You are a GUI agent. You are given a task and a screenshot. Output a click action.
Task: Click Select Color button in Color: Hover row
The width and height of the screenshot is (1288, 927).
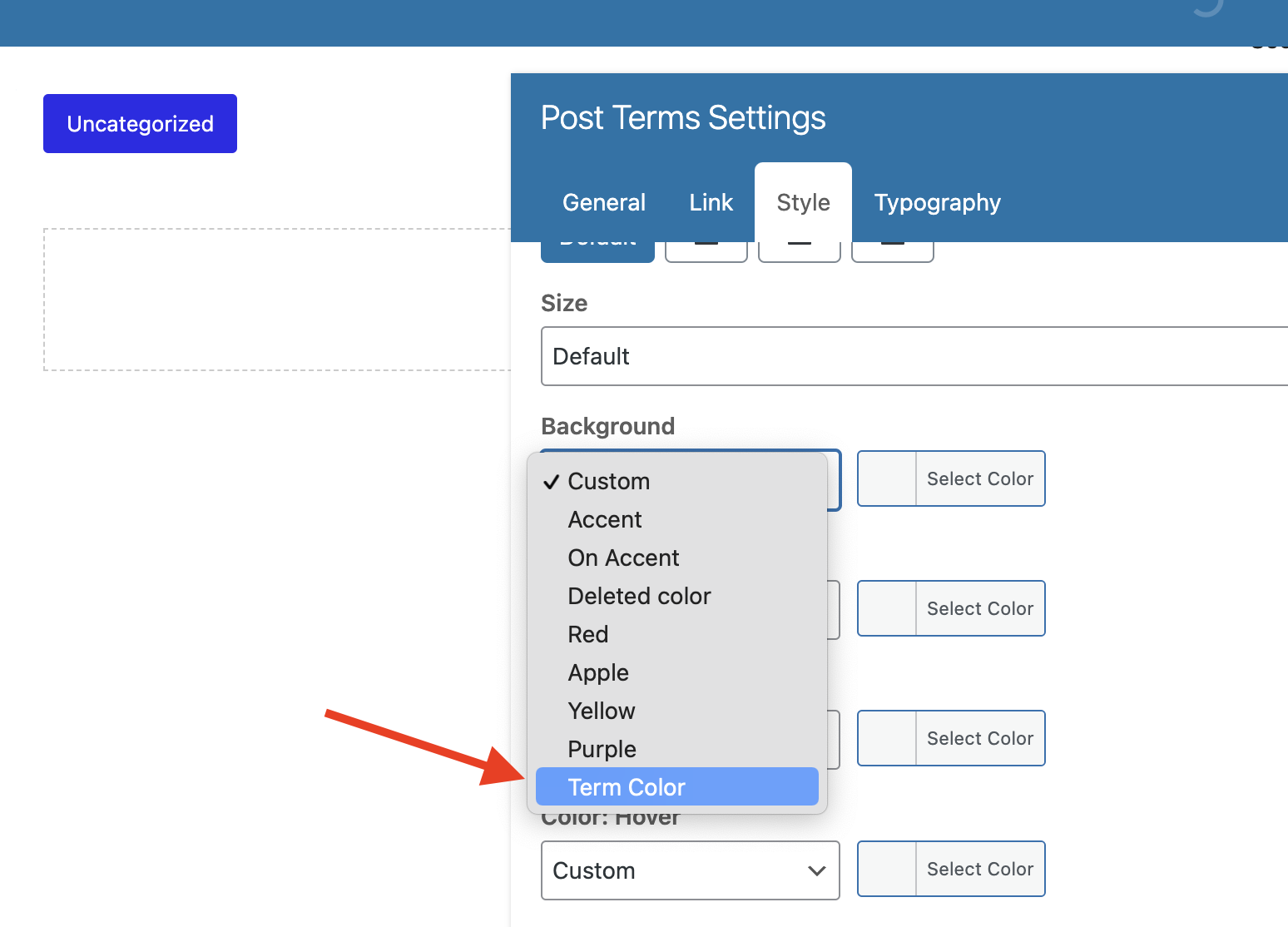979,869
